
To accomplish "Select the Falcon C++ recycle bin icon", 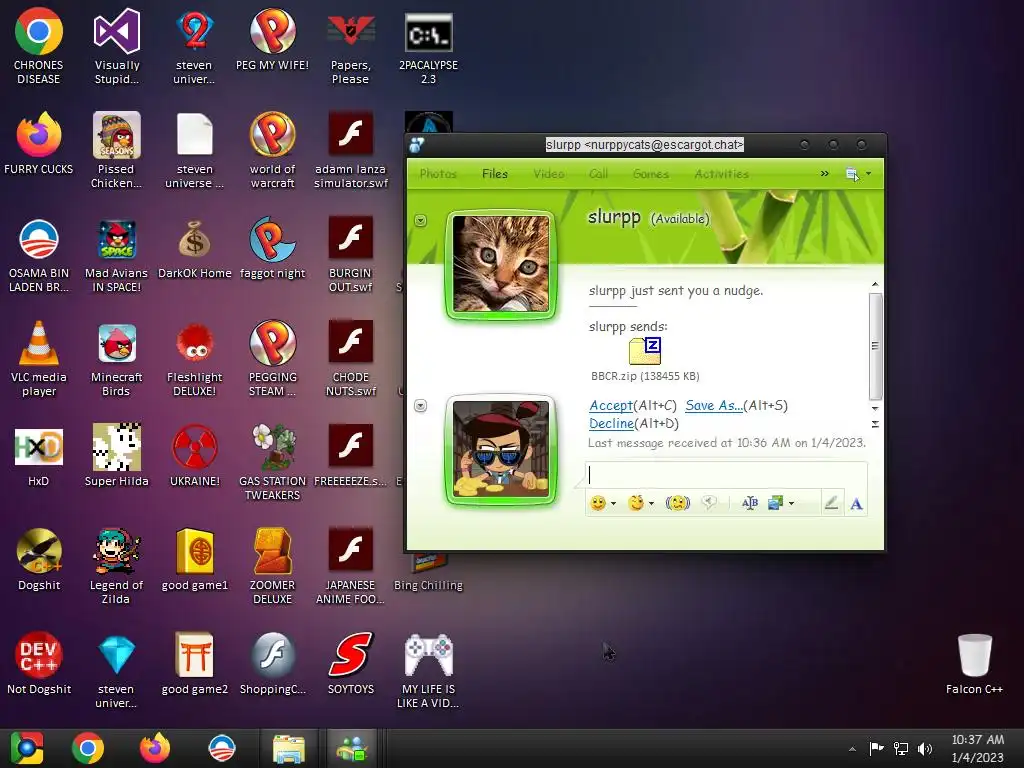I will (x=974, y=664).
